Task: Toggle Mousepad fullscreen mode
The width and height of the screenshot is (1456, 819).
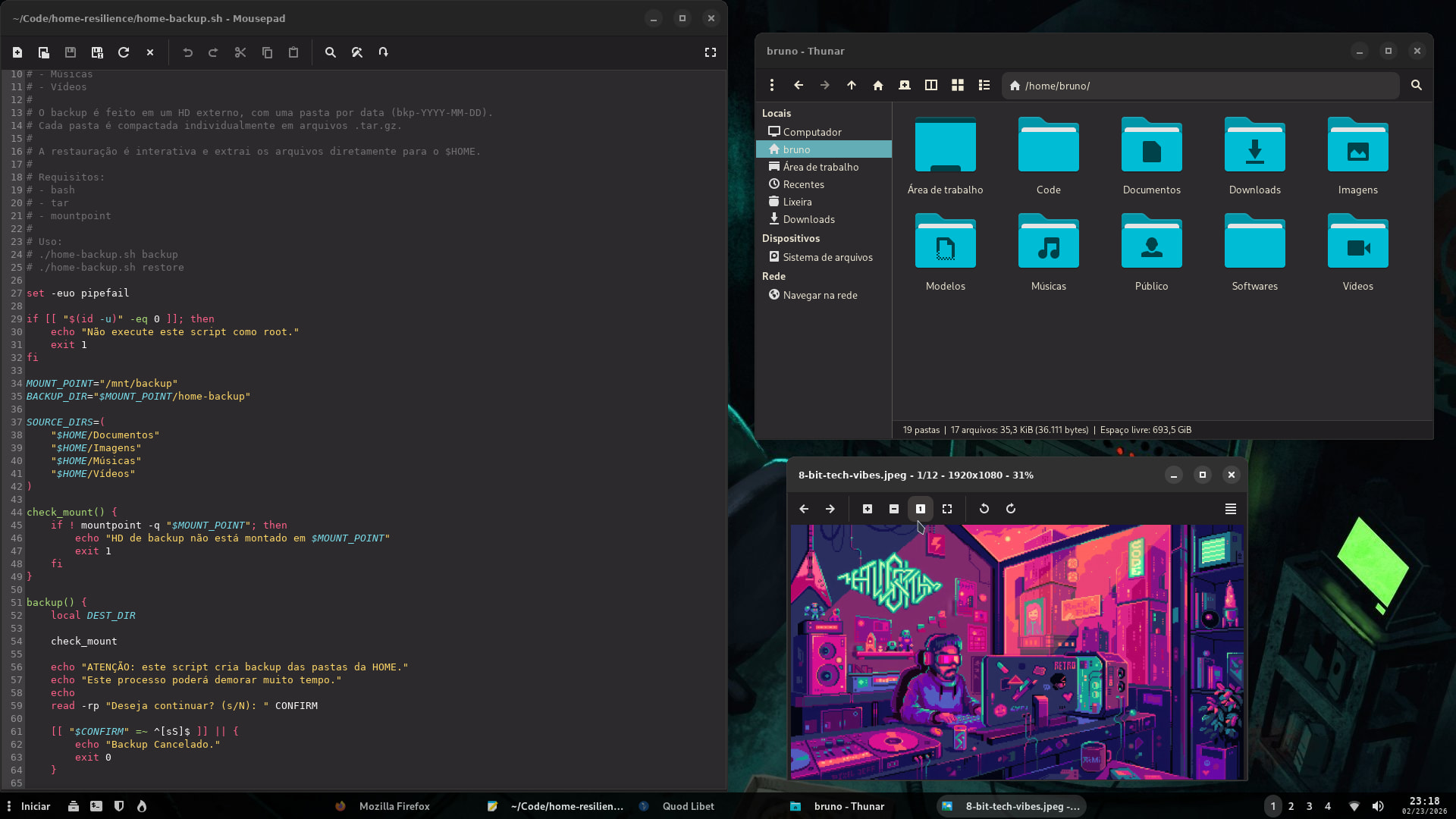Action: tap(711, 52)
